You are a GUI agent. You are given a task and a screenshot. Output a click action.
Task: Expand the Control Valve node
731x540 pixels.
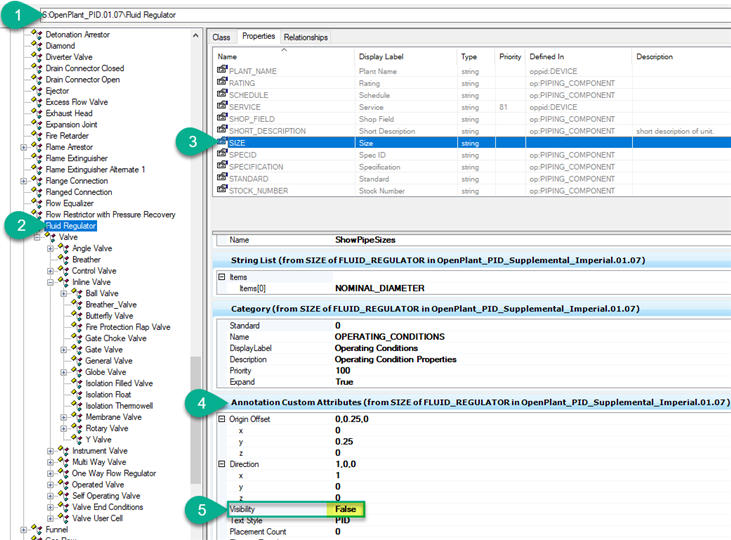click(50, 271)
